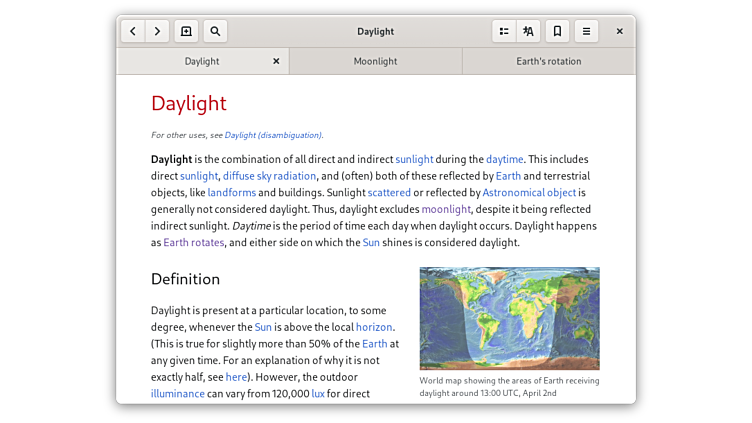
Task: Close the Wike window
Action: coord(619,31)
